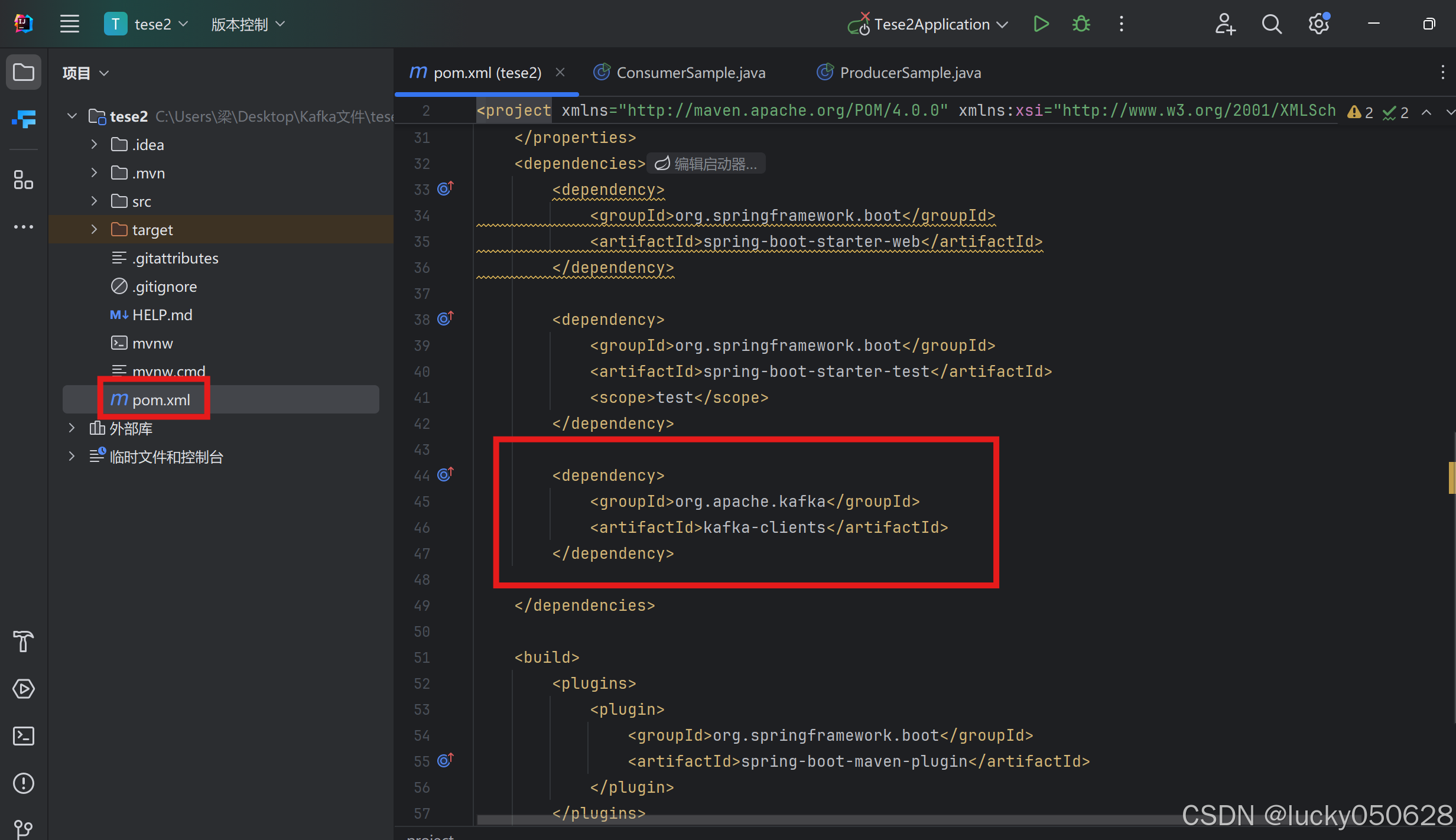Open the Terminal tool window
The image size is (1456, 840).
click(24, 736)
